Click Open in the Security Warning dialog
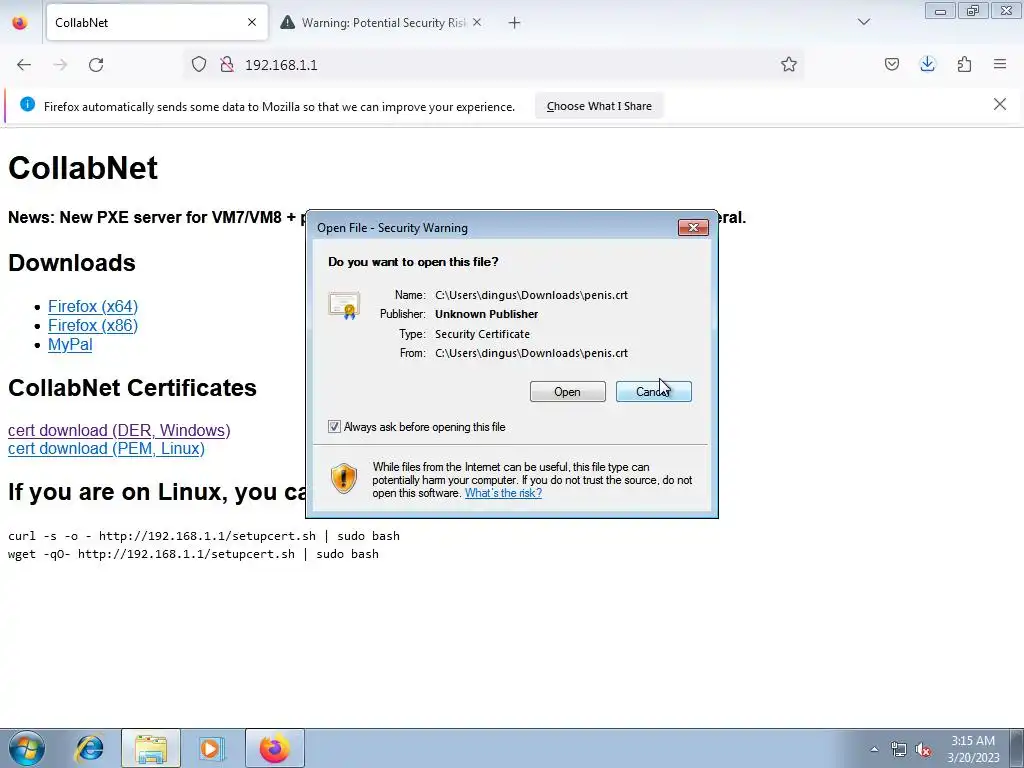Screen dimensions: 1024x768 pyautogui.click(x=568, y=392)
